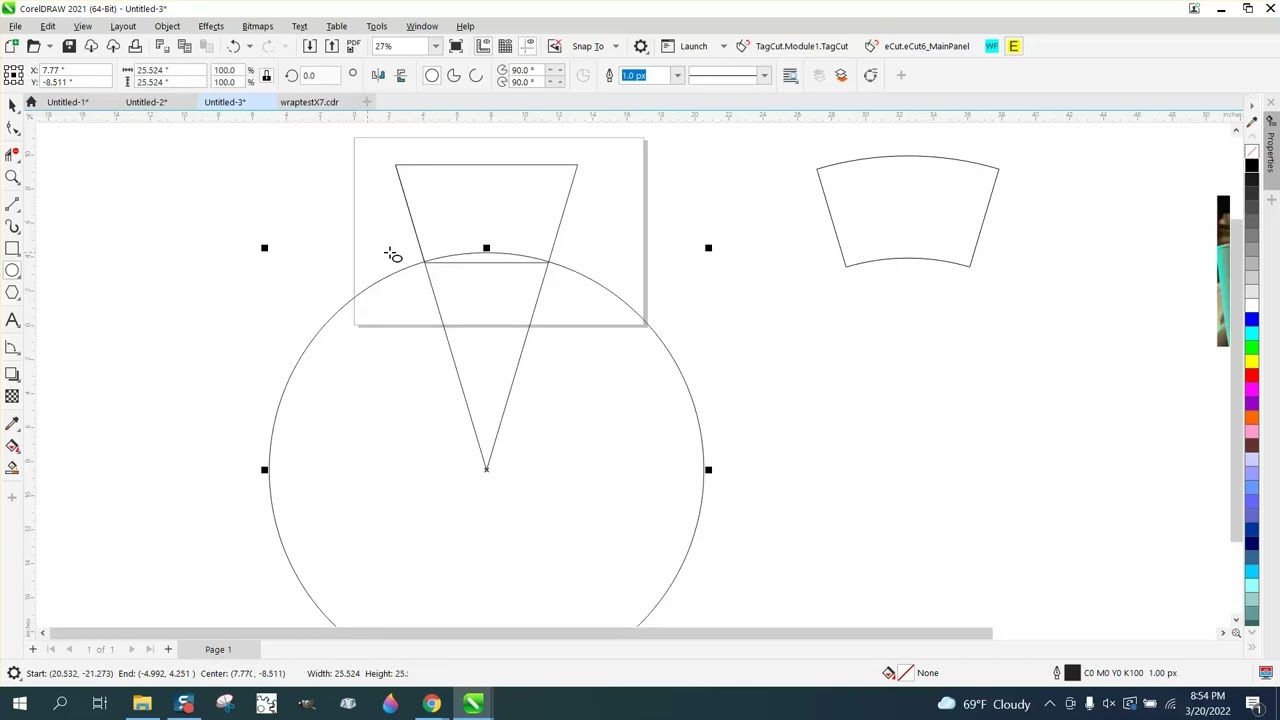The image size is (1280, 720).
Task: Open the zoom level dropdown
Action: point(435,46)
